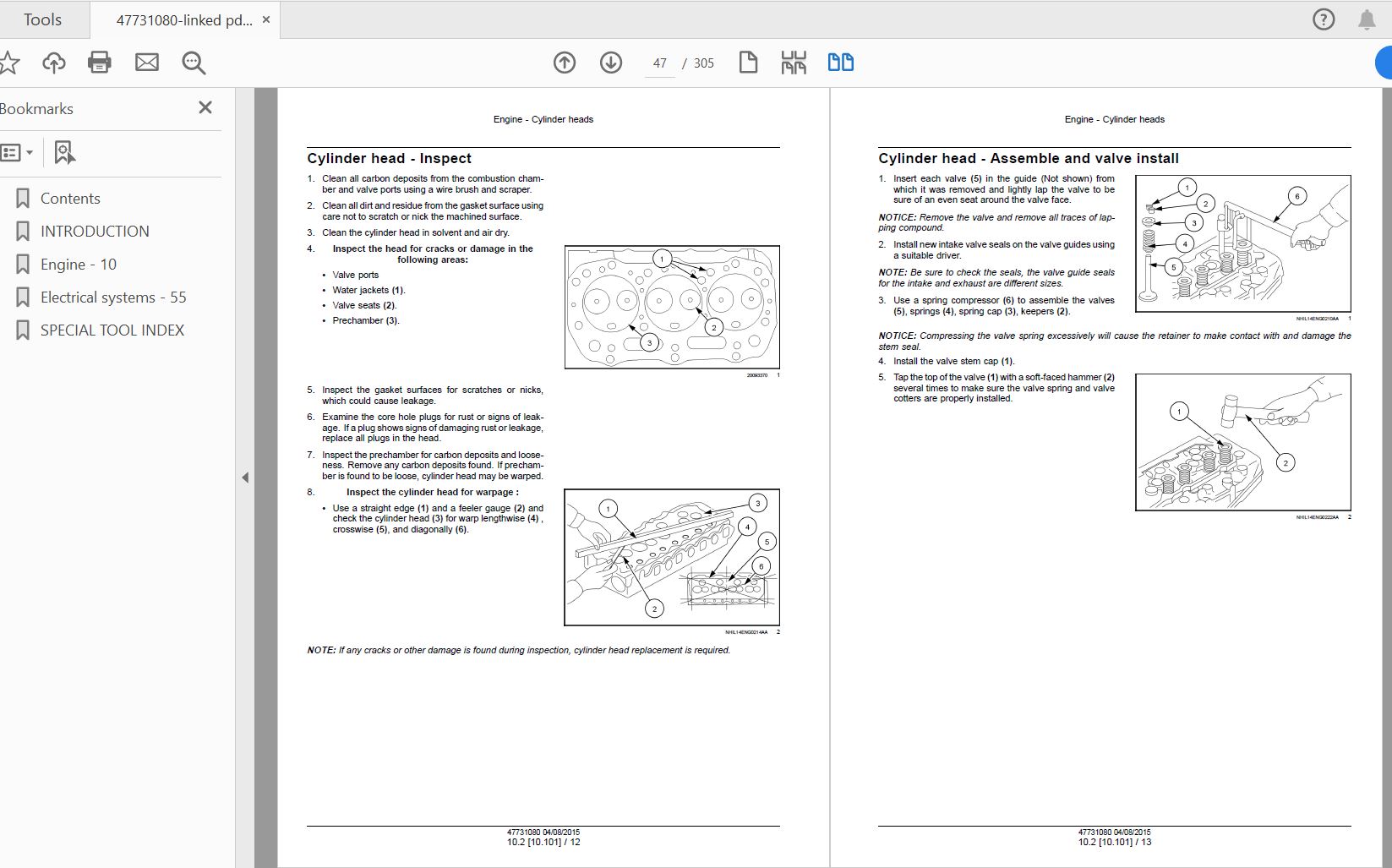Switch to single page view
Screen dimensions: 1392x868
748,63
